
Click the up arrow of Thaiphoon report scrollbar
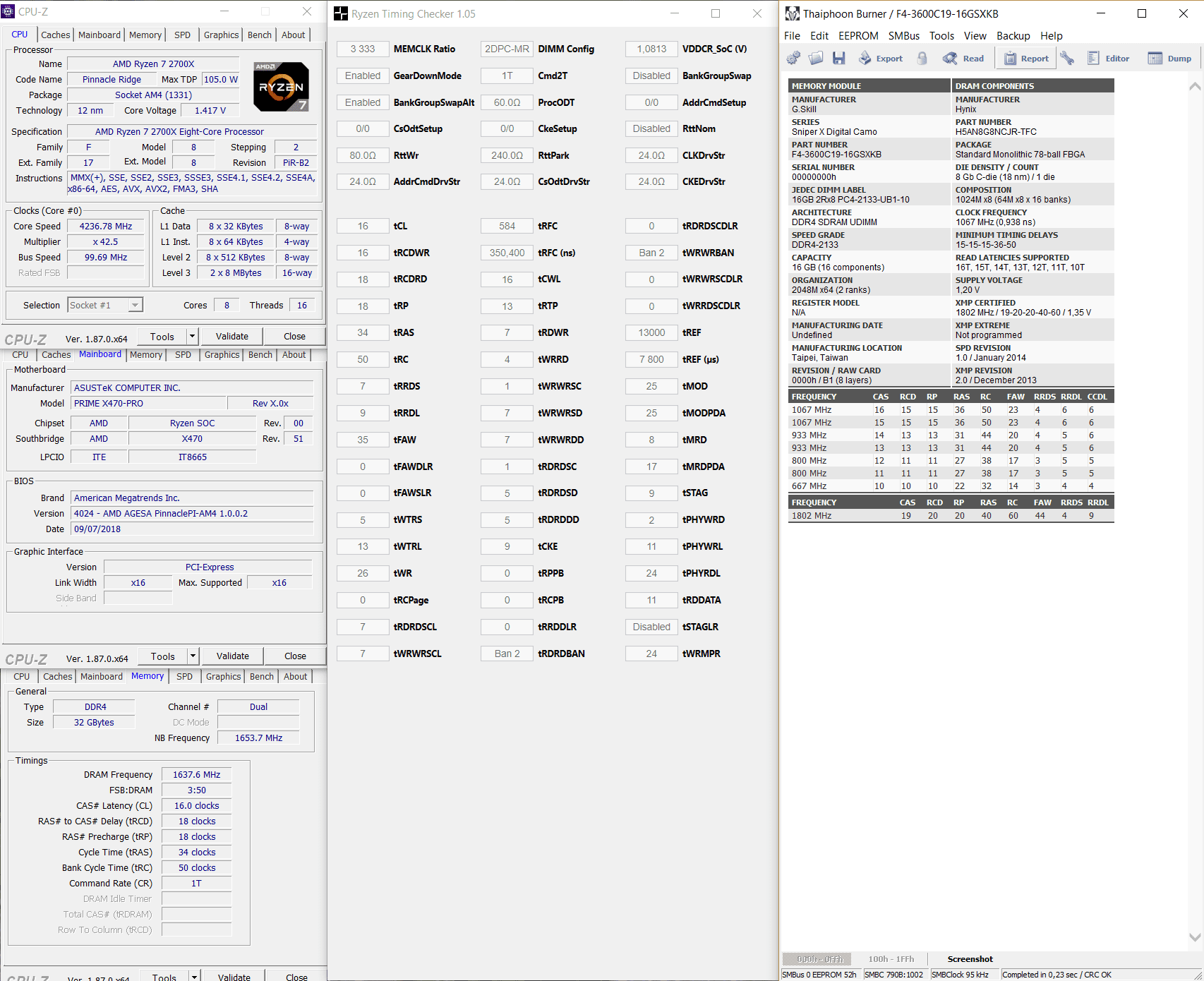1195,86
